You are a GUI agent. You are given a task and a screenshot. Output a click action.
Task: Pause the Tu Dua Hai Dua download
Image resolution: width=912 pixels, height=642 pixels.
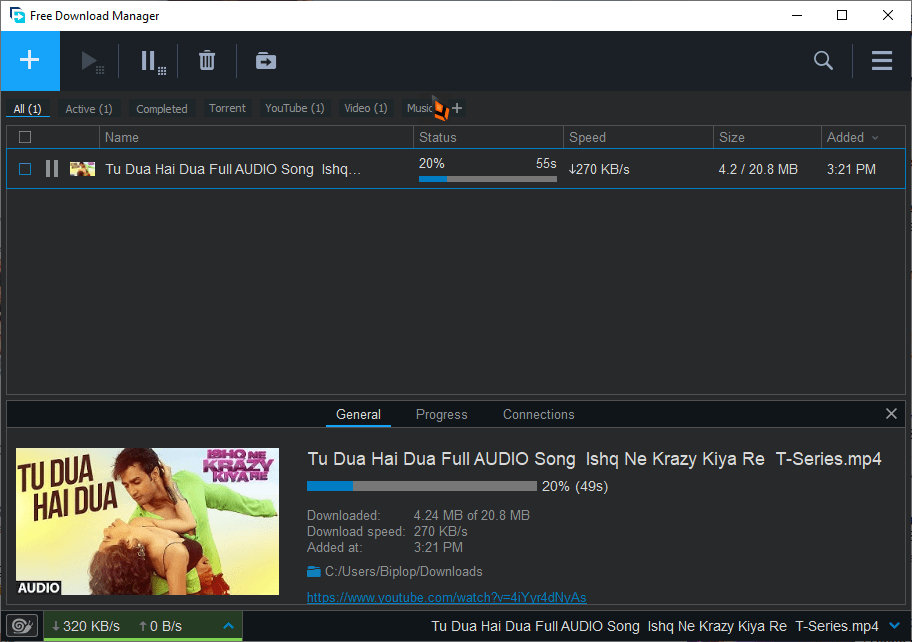pyautogui.click(x=52, y=169)
